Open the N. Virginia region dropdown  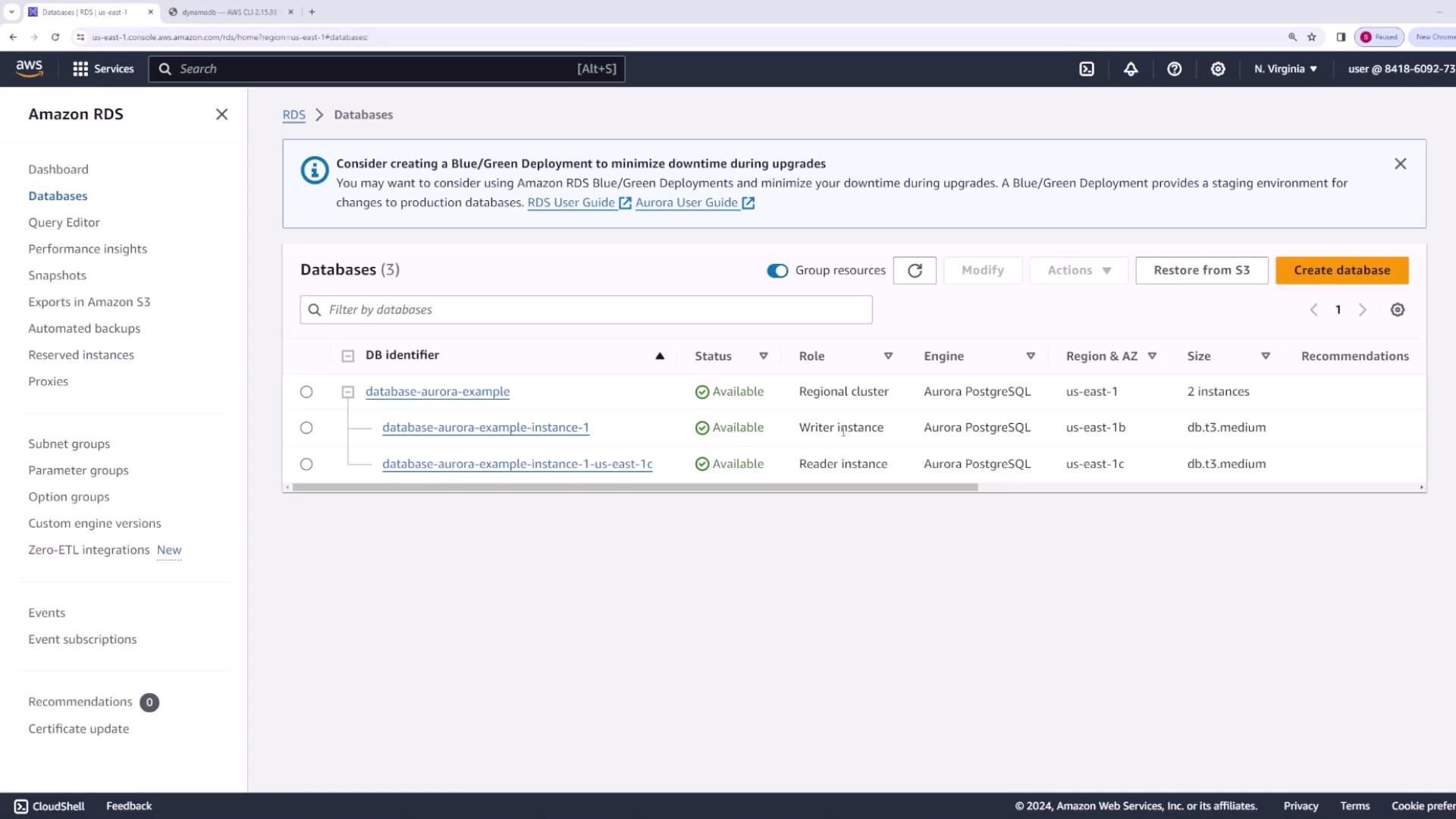point(1285,69)
